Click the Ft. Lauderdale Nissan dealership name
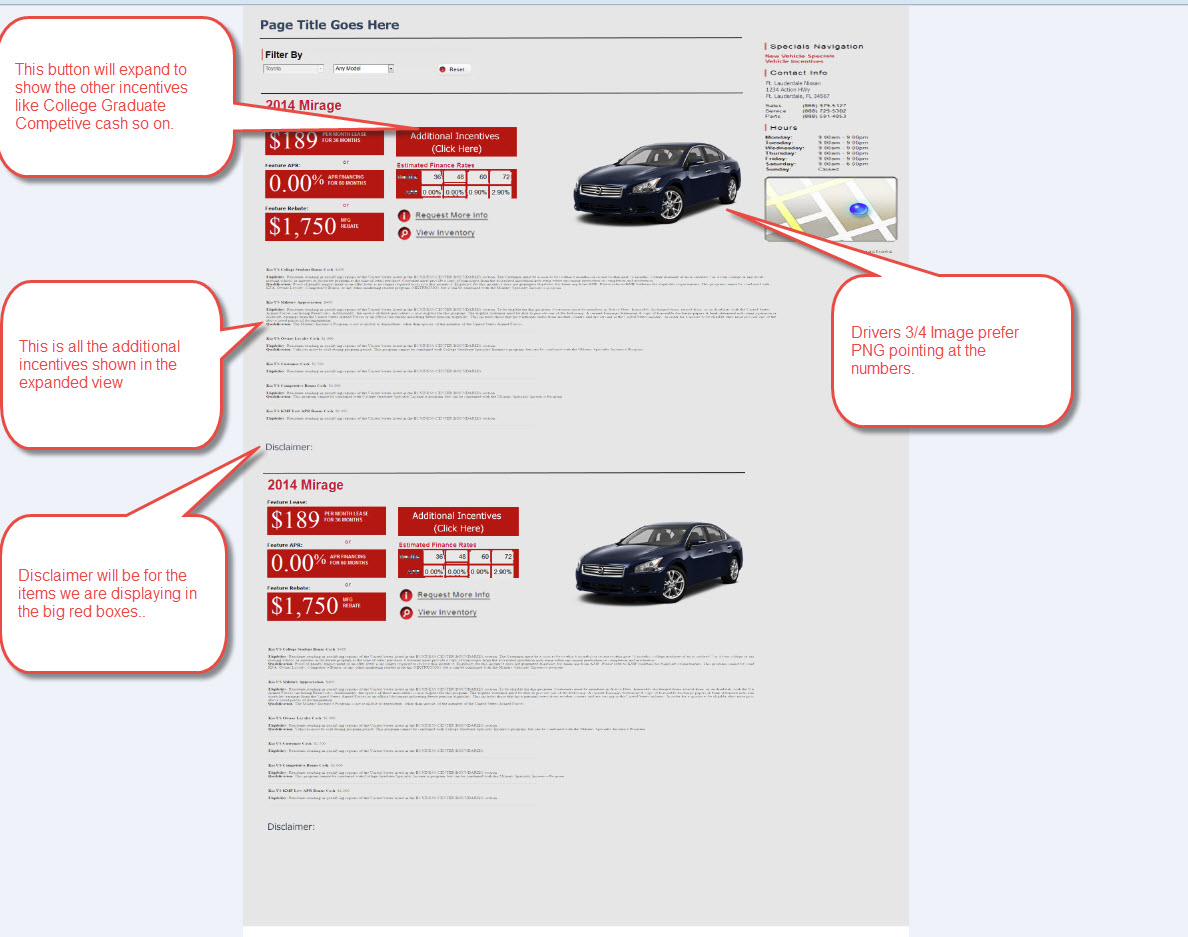The height and width of the screenshot is (937, 1188). coord(793,83)
